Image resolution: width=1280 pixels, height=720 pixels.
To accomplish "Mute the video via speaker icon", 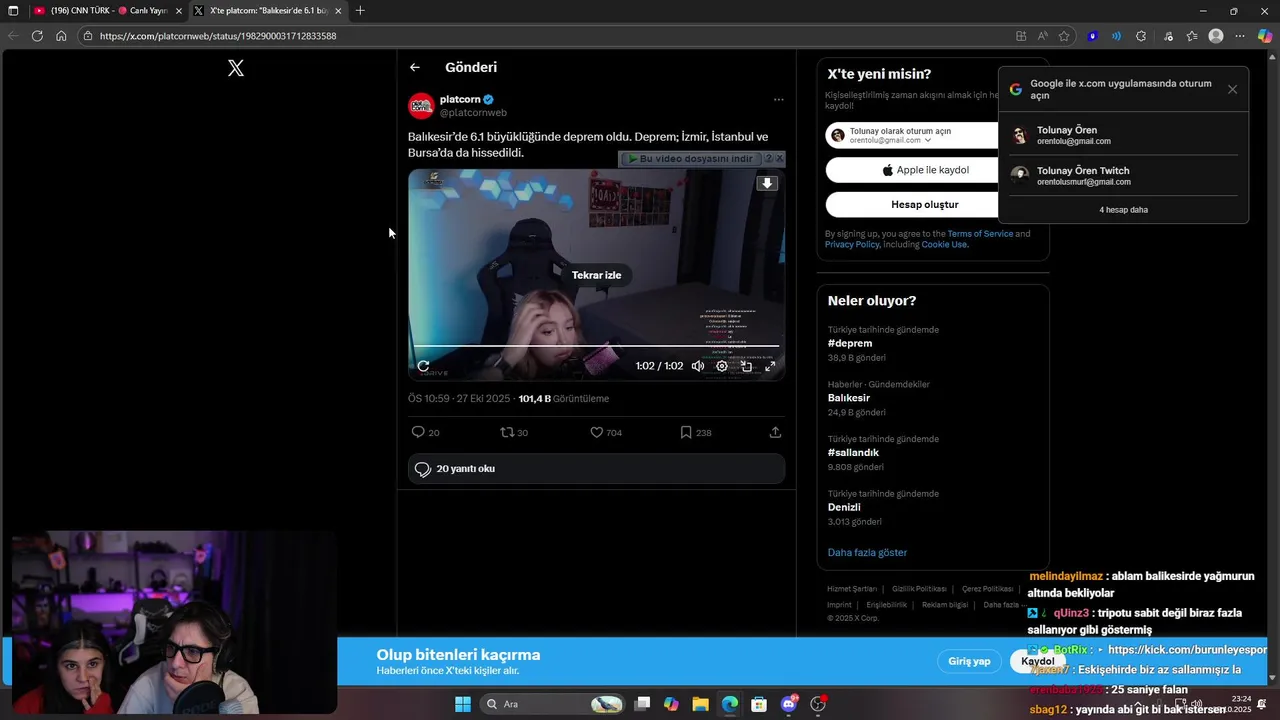I will (698, 366).
